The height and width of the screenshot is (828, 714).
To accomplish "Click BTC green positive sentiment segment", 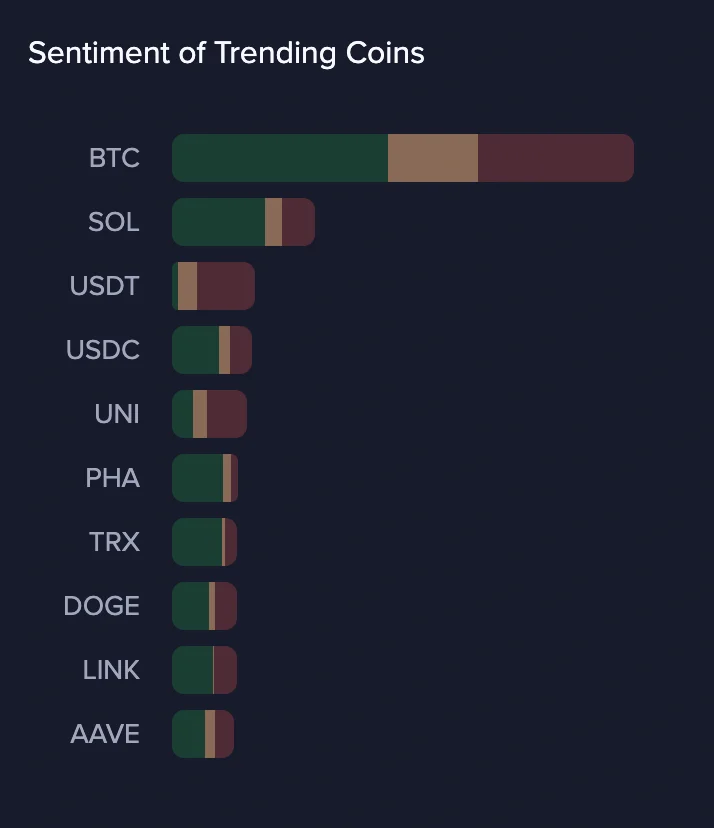I will pyautogui.click(x=280, y=158).
